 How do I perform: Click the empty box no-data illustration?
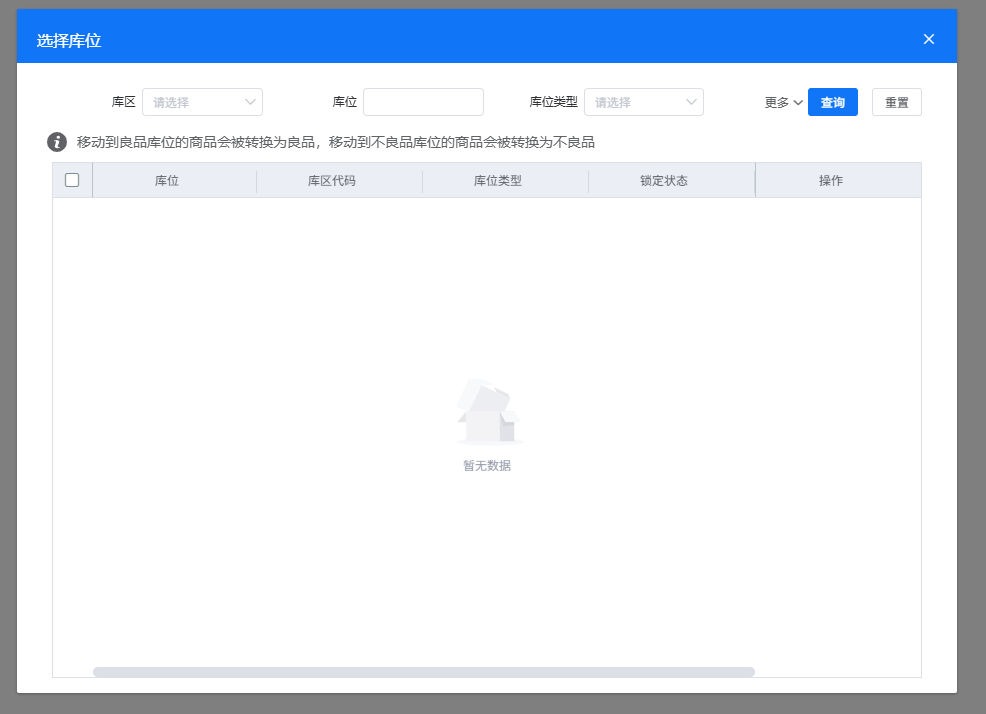pyautogui.click(x=487, y=411)
